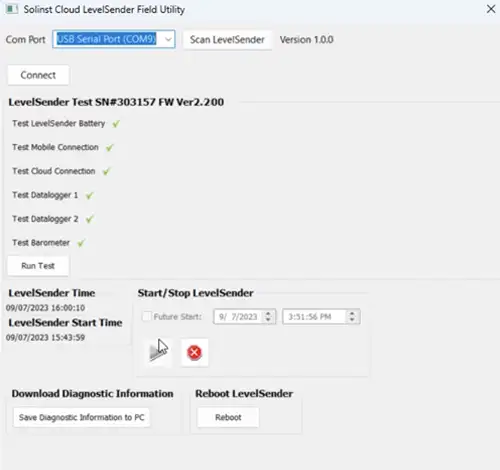500x470 pixels.
Task: Click the Start/Stop LevelSender heading
Action: click(x=196, y=293)
